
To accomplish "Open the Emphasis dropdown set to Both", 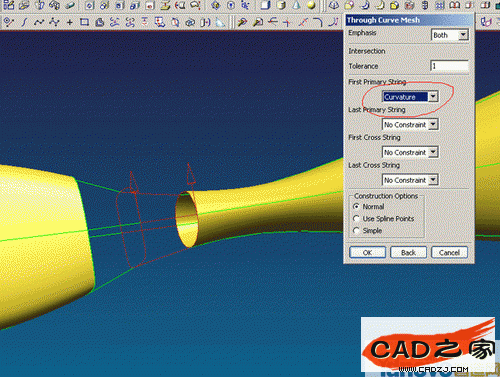I will point(450,35).
